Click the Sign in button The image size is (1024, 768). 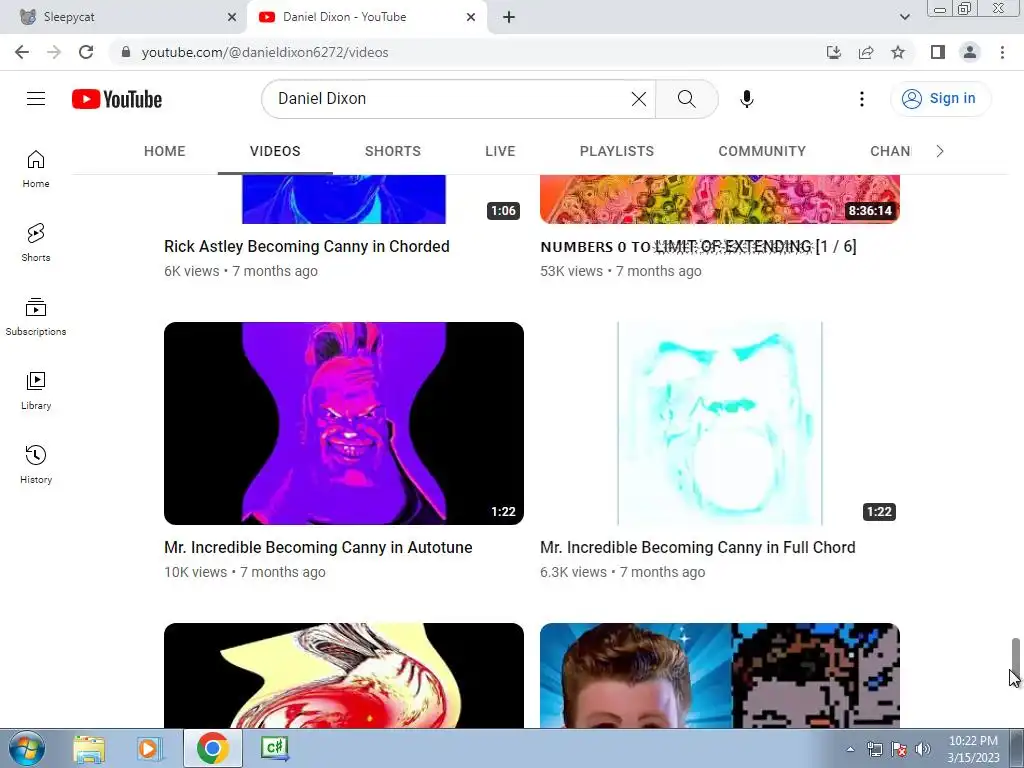pos(940,99)
